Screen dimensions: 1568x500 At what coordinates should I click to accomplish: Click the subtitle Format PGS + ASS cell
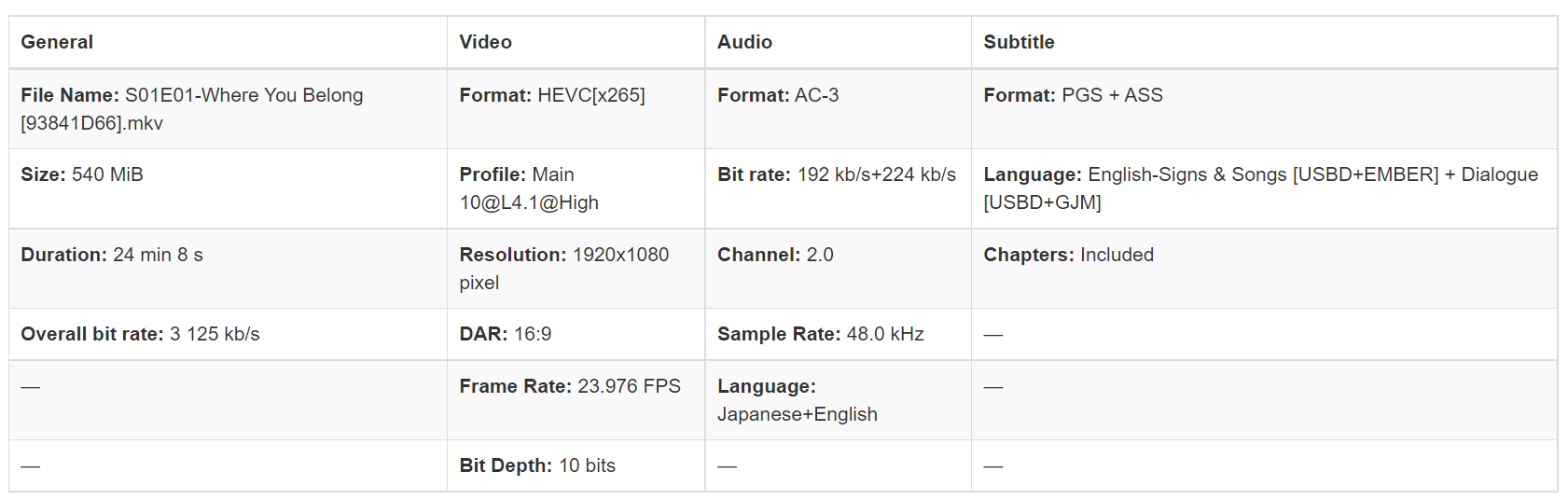pos(1264,109)
